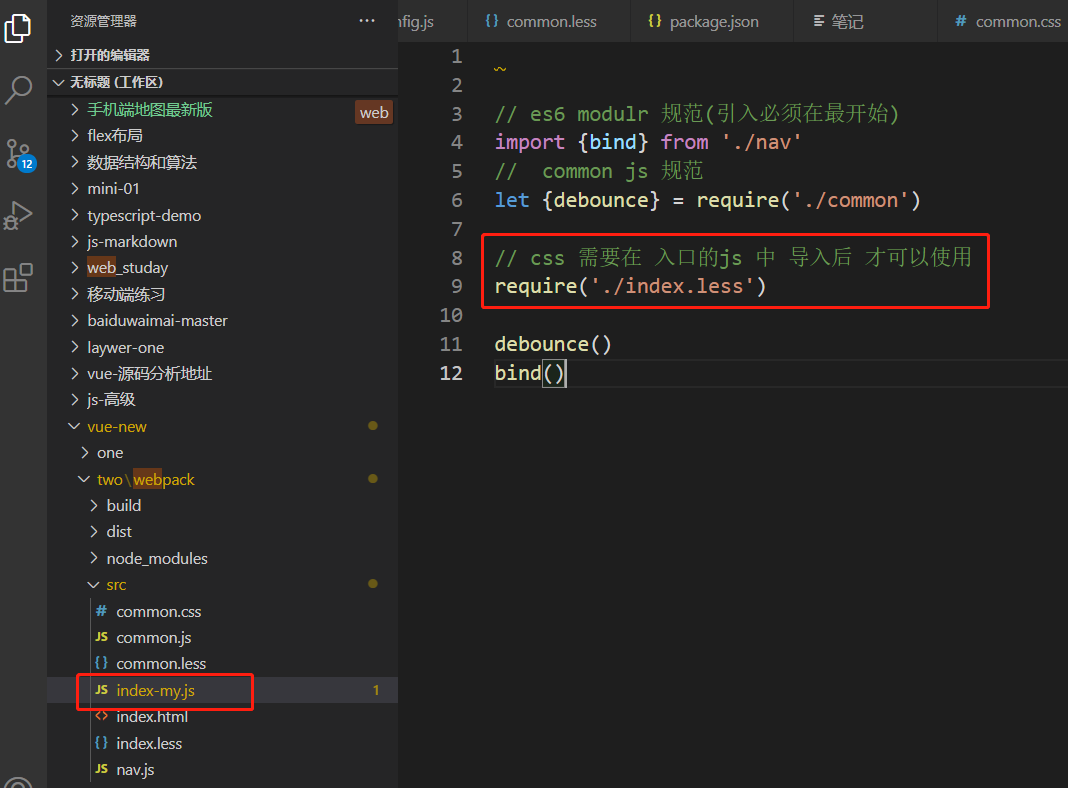Viewport: 1068px width, 788px height.
Task: Click the braces icon beside common.less
Action: pos(101,663)
